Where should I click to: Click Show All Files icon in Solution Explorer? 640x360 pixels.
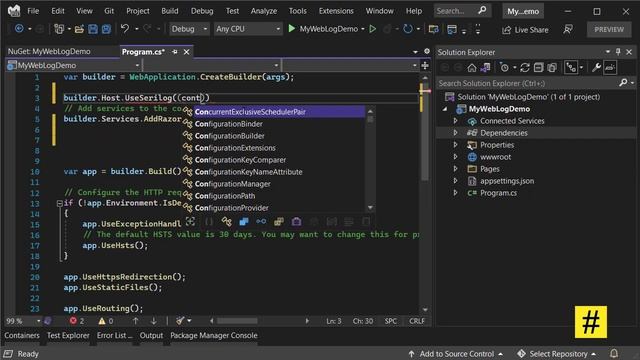(552, 68)
